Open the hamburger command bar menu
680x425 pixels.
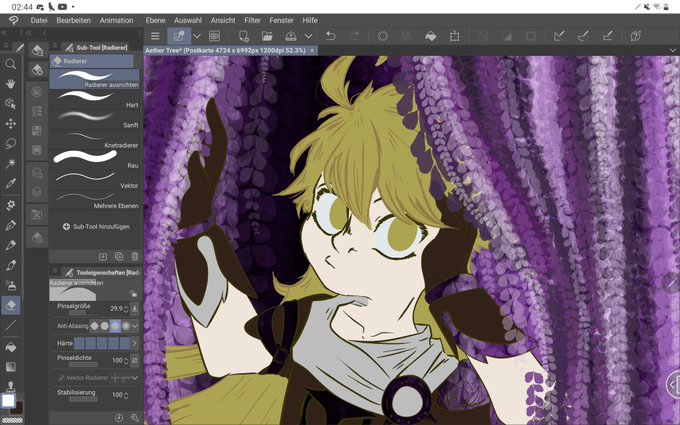pos(155,36)
